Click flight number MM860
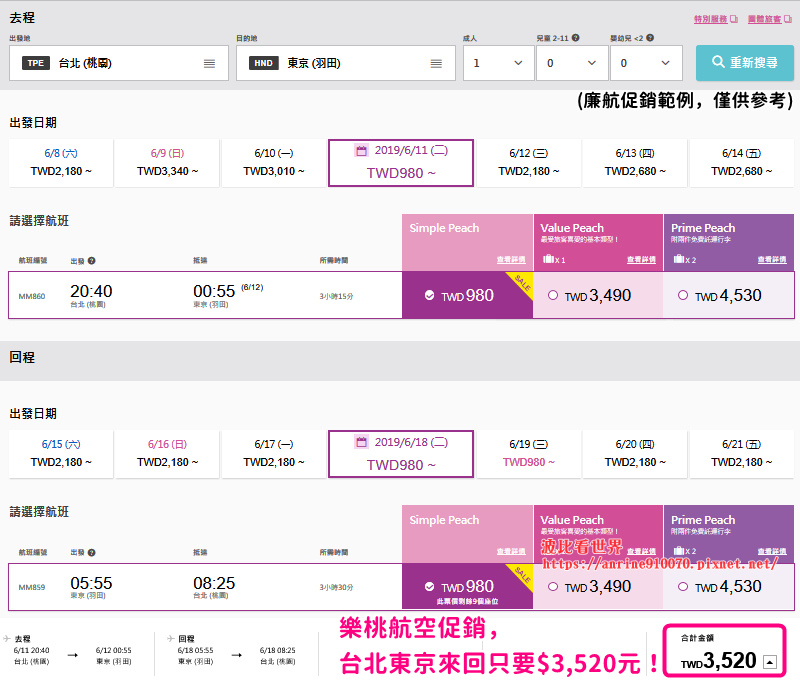 pos(32,296)
